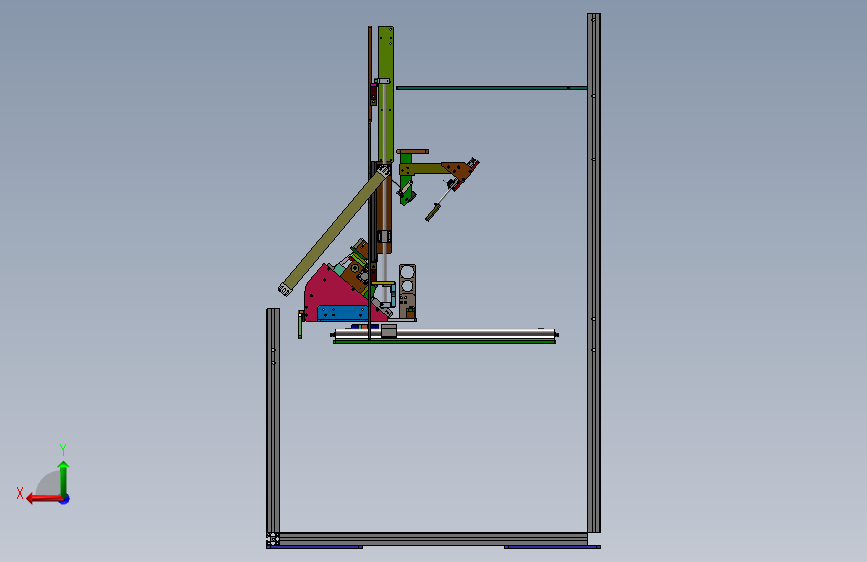Select the small olive handle below bracket
Screen dimensions: 867x562
[x=432, y=212]
